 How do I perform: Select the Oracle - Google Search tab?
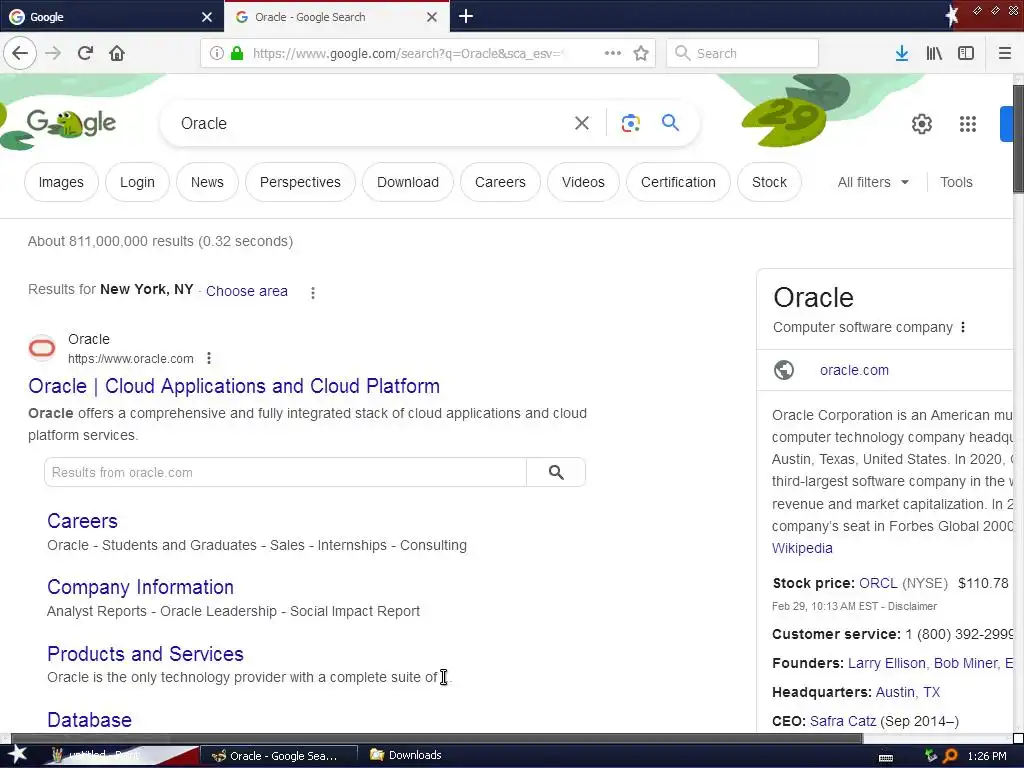(x=336, y=16)
